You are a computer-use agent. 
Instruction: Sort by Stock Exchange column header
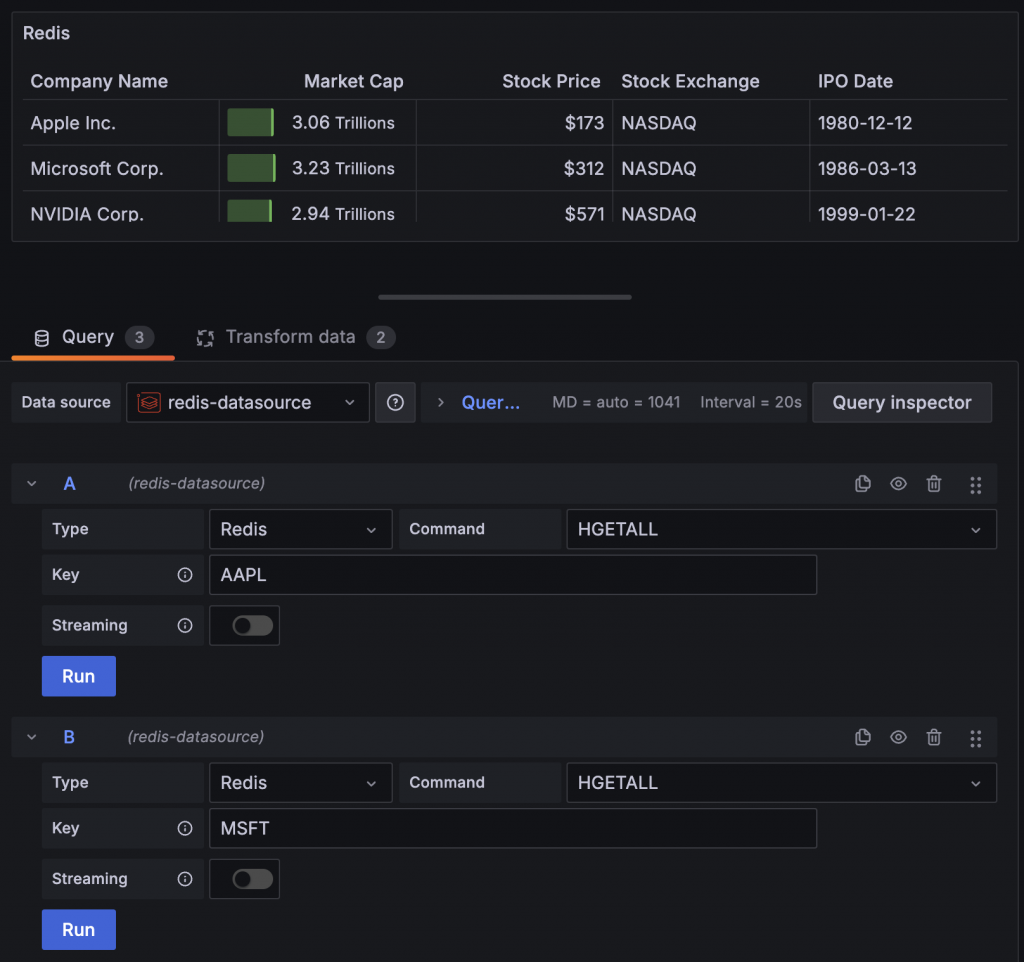coord(690,81)
